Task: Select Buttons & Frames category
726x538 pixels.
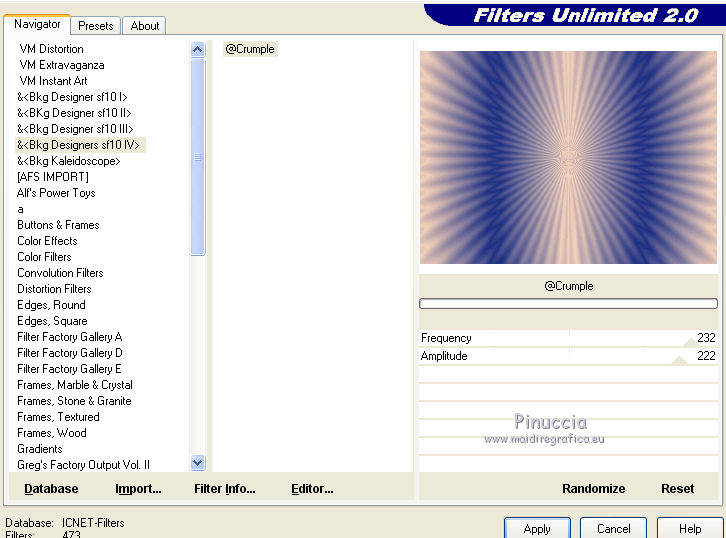Action: [58, 225]
